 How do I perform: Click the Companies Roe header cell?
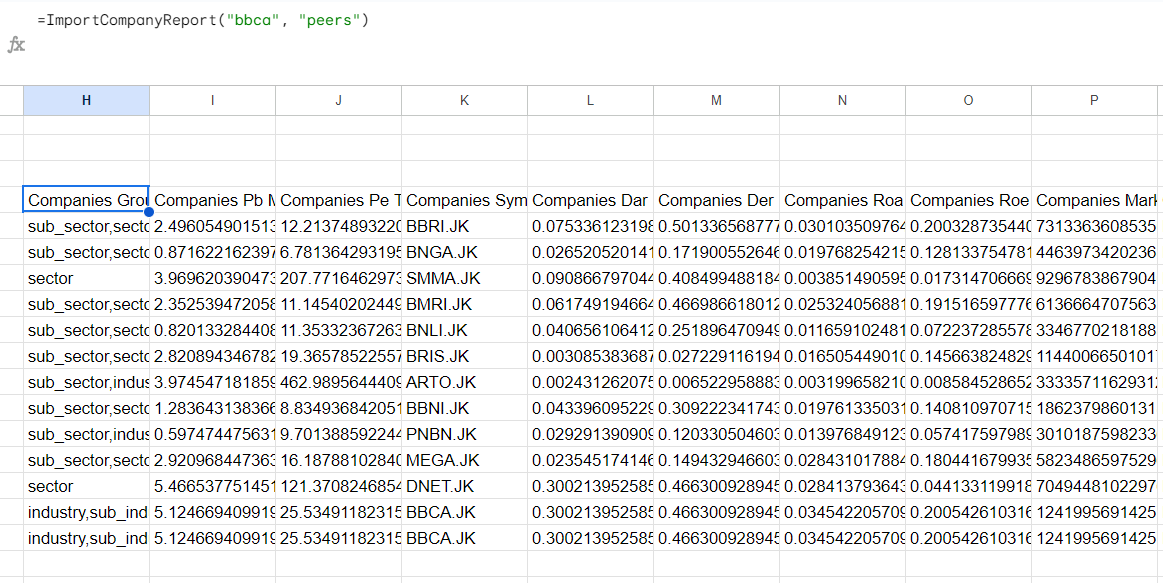point(967,200)
